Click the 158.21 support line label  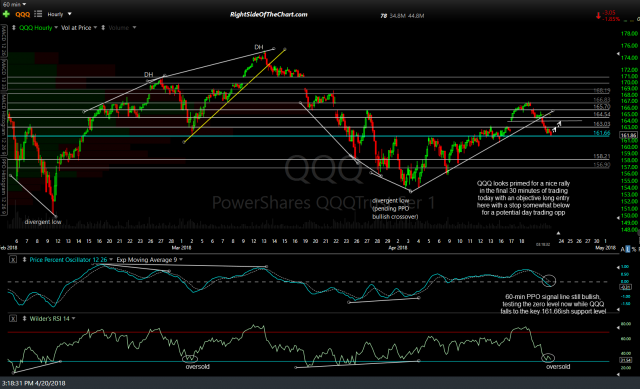(x=602, y=156)
